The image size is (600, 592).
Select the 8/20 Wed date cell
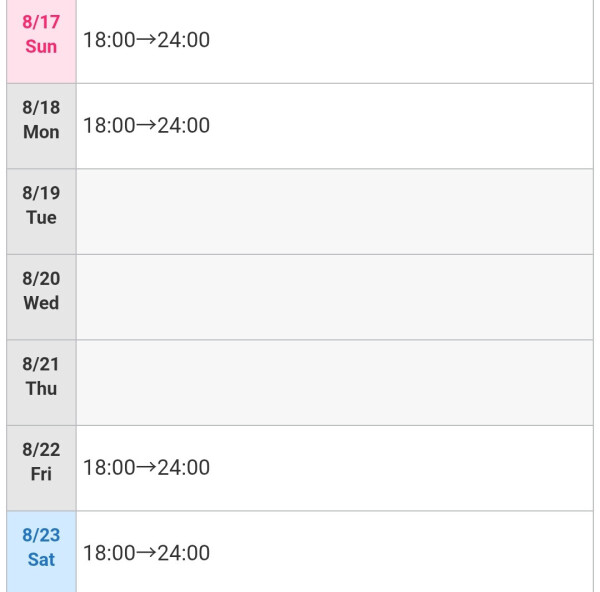point(41,297)
